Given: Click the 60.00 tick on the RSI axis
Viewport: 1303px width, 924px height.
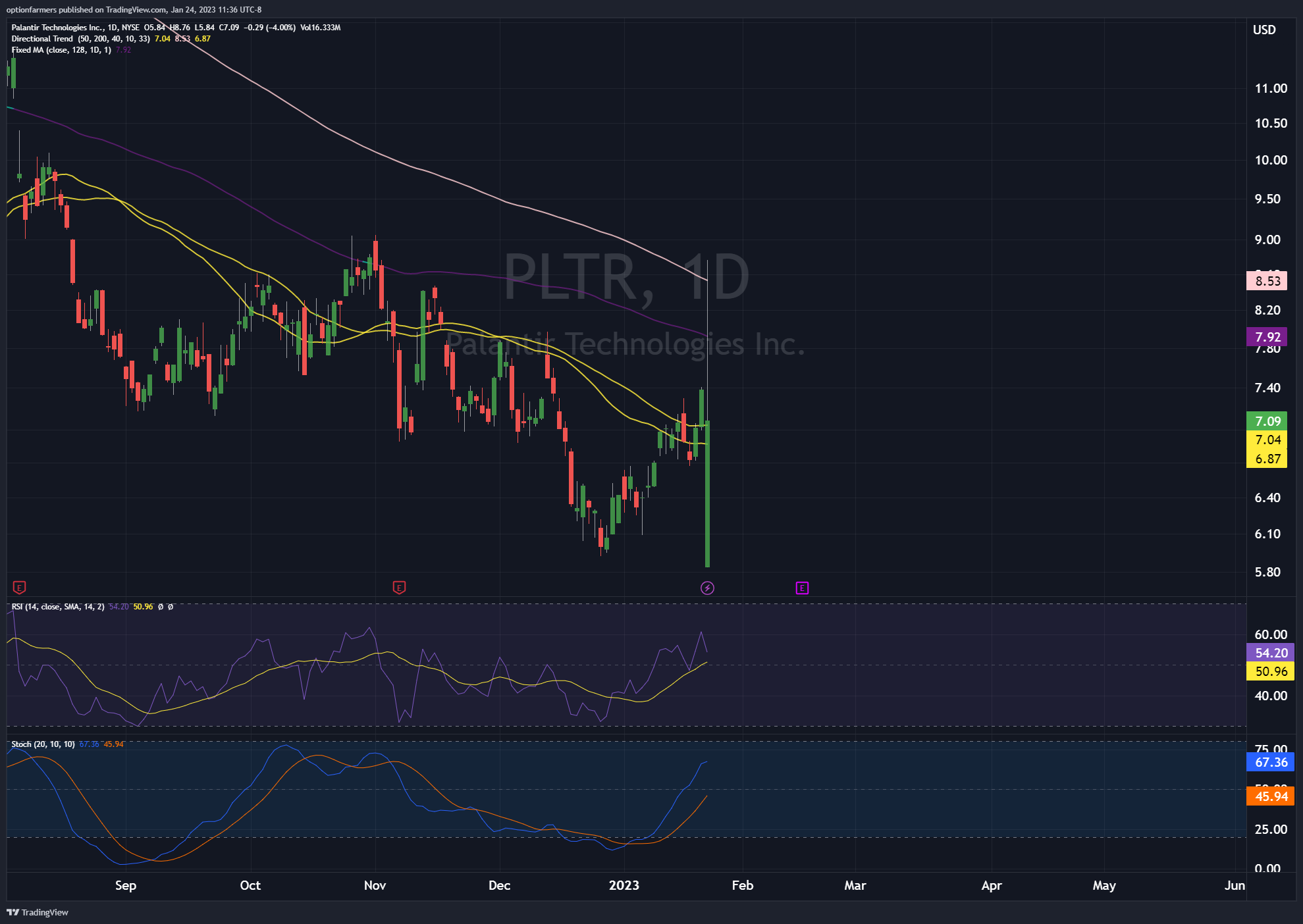Looking at the screenshot, I should coord(1271,634).
